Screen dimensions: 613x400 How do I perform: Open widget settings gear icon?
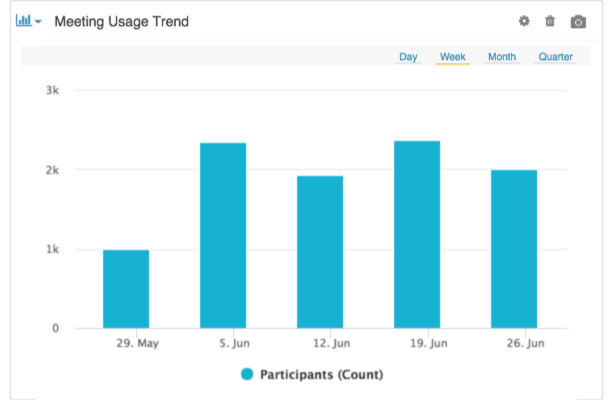click(524, 21)
